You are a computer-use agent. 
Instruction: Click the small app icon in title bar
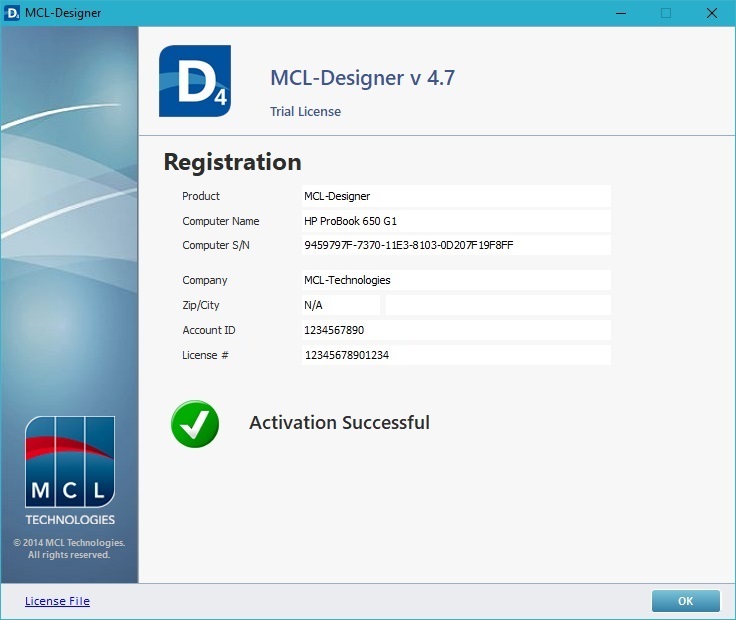click(13, 13)
